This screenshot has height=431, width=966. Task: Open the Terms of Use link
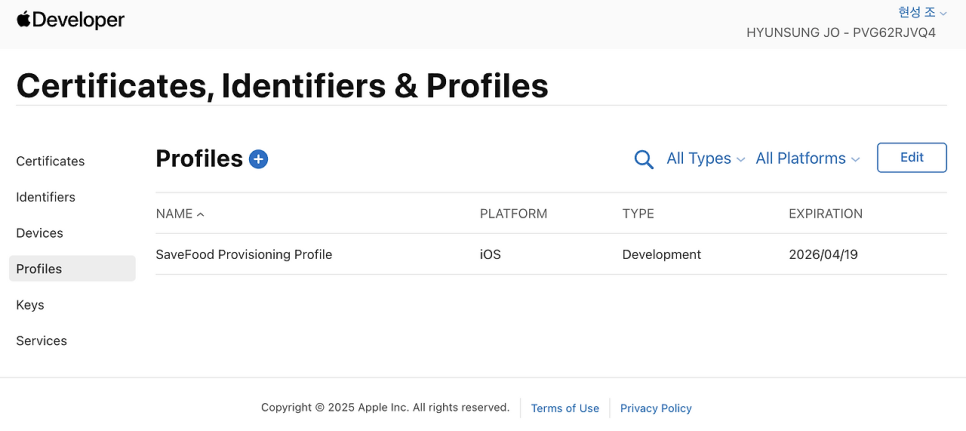[565, 408]
